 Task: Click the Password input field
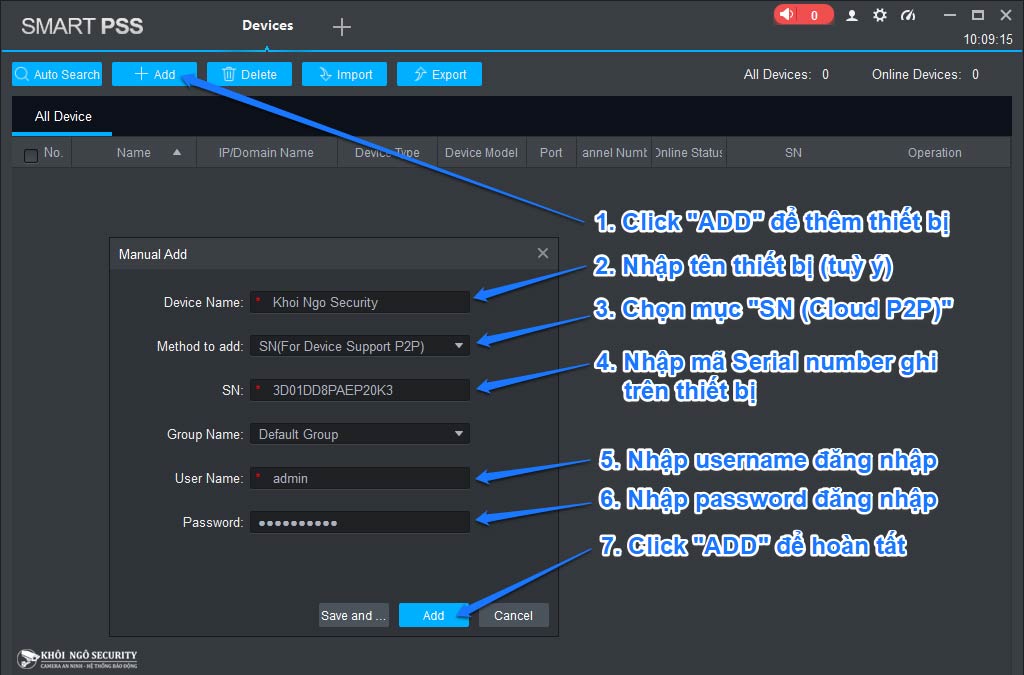(360, 522)
